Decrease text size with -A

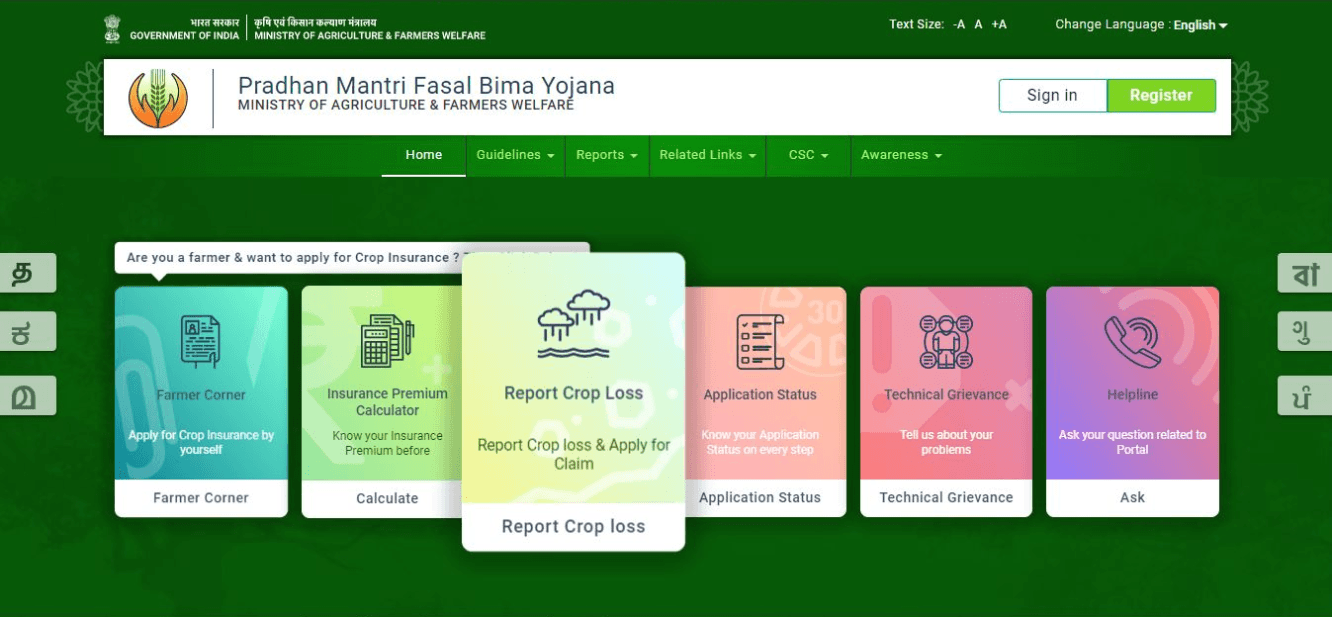(x=959, y=24)
